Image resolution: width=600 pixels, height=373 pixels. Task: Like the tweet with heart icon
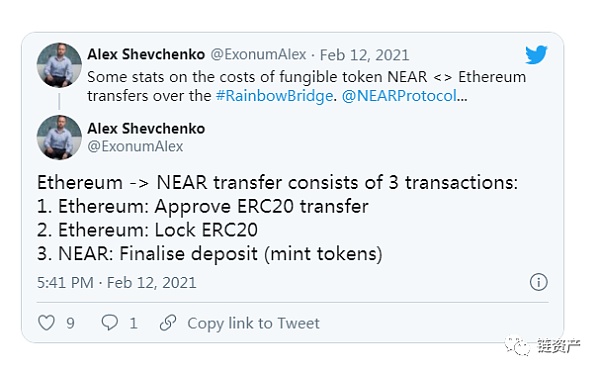[46, 323]
